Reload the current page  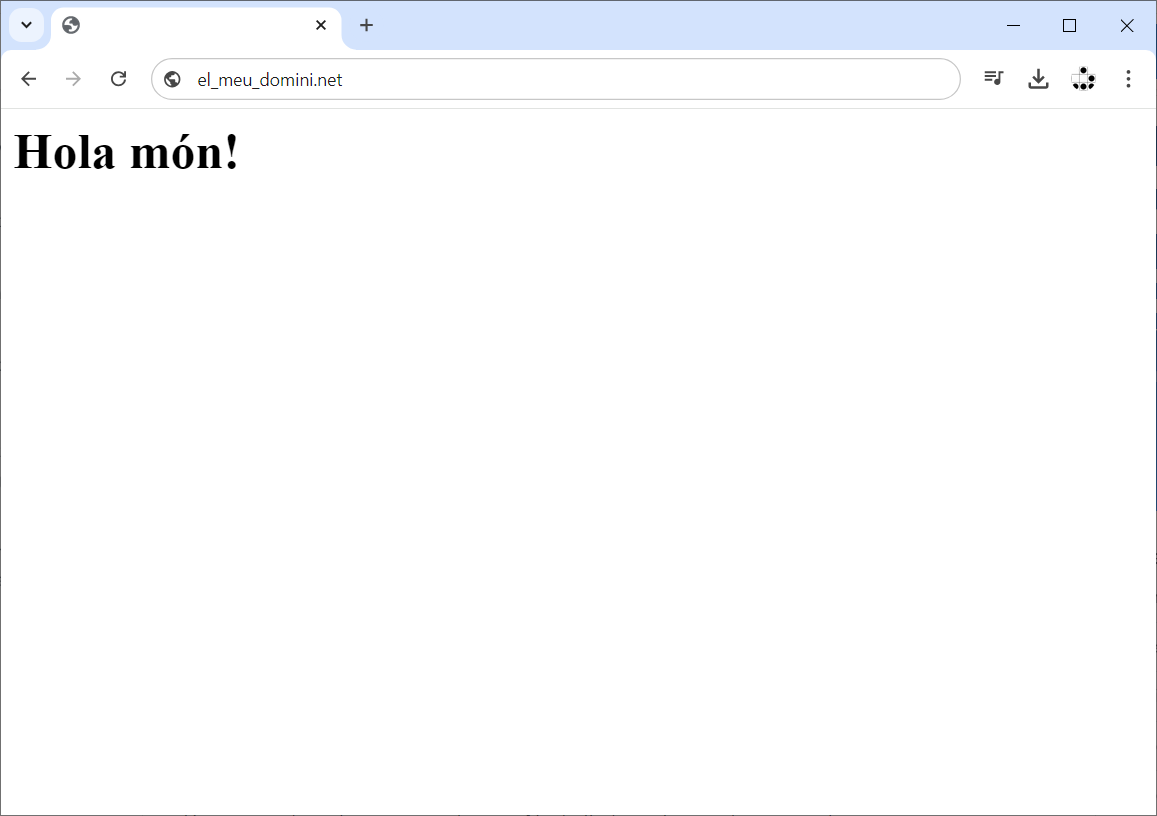click(118, 79)
